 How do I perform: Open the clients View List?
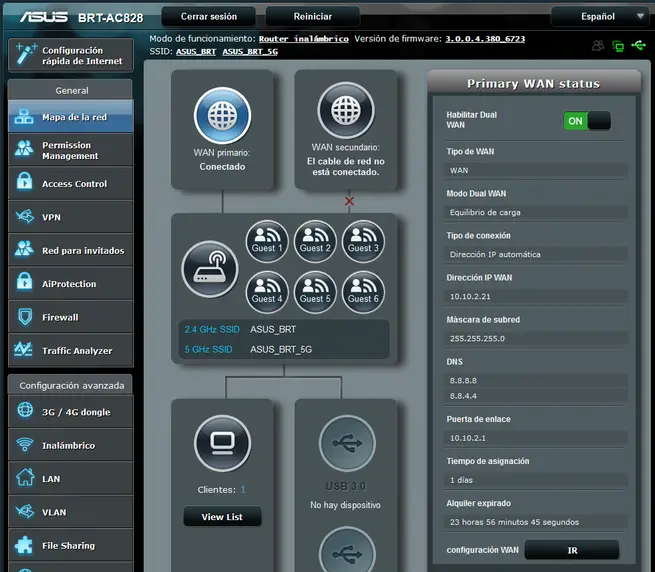(x=222, y=517)
